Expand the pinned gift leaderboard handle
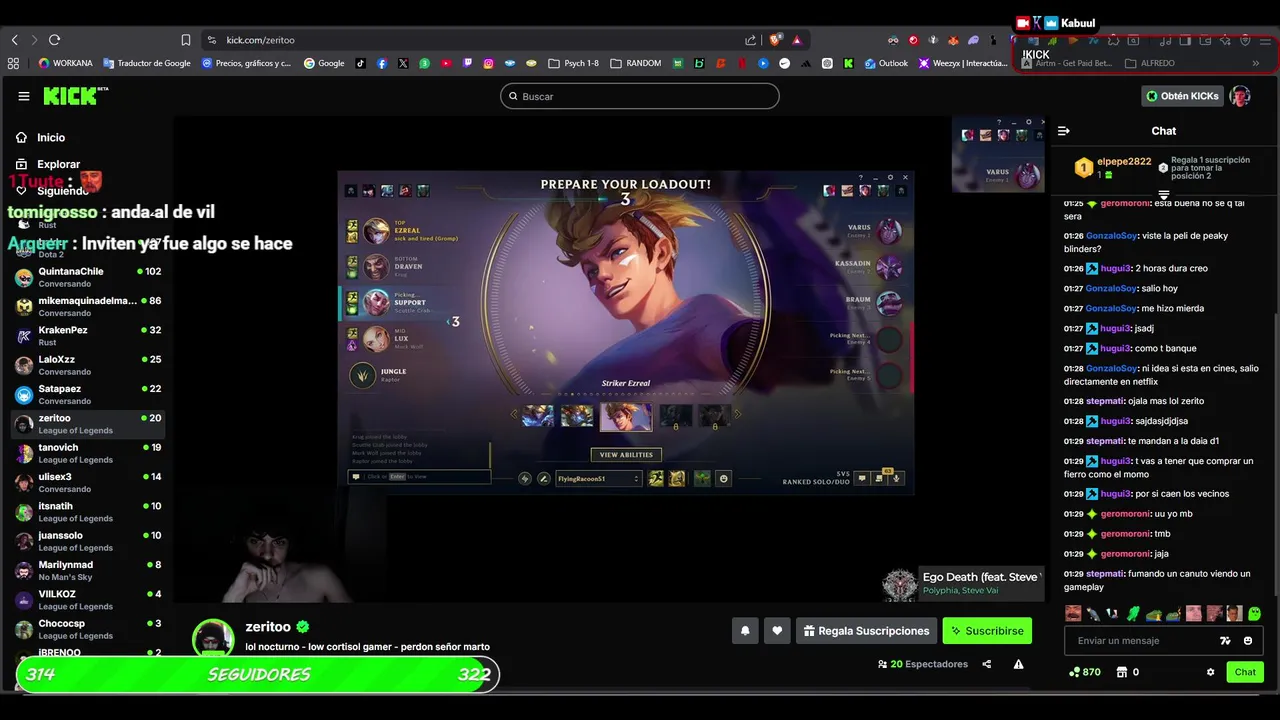 pyautogui.click(x=1164, y=195)
